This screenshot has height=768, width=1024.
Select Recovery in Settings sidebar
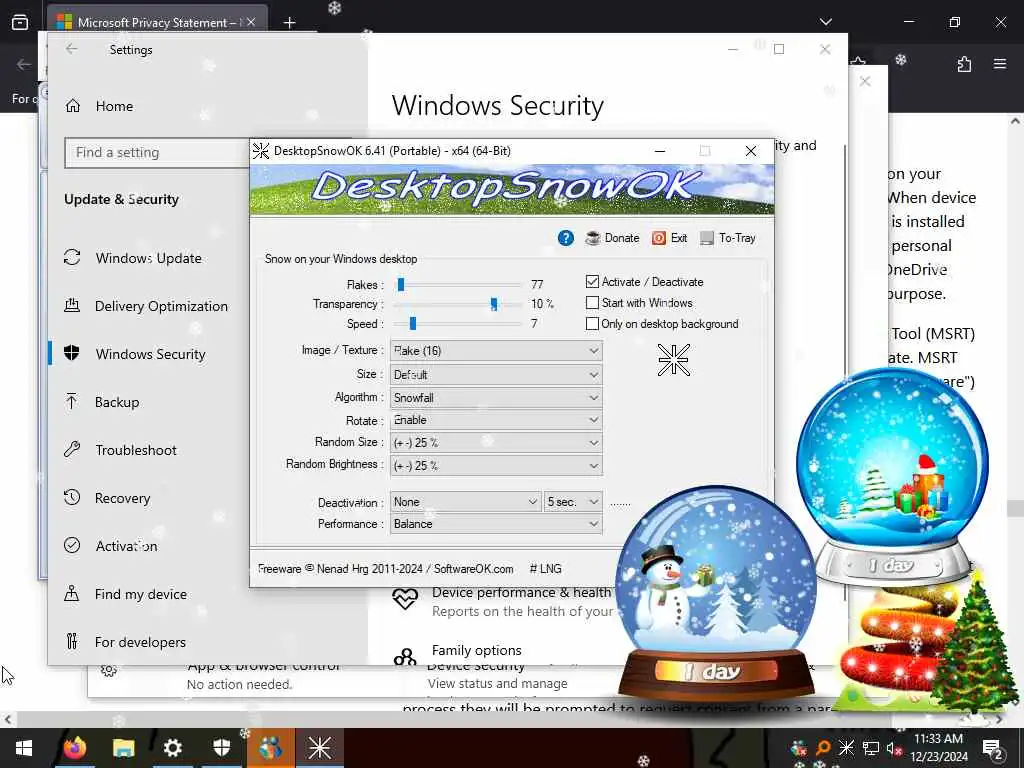tap(149, 498)
